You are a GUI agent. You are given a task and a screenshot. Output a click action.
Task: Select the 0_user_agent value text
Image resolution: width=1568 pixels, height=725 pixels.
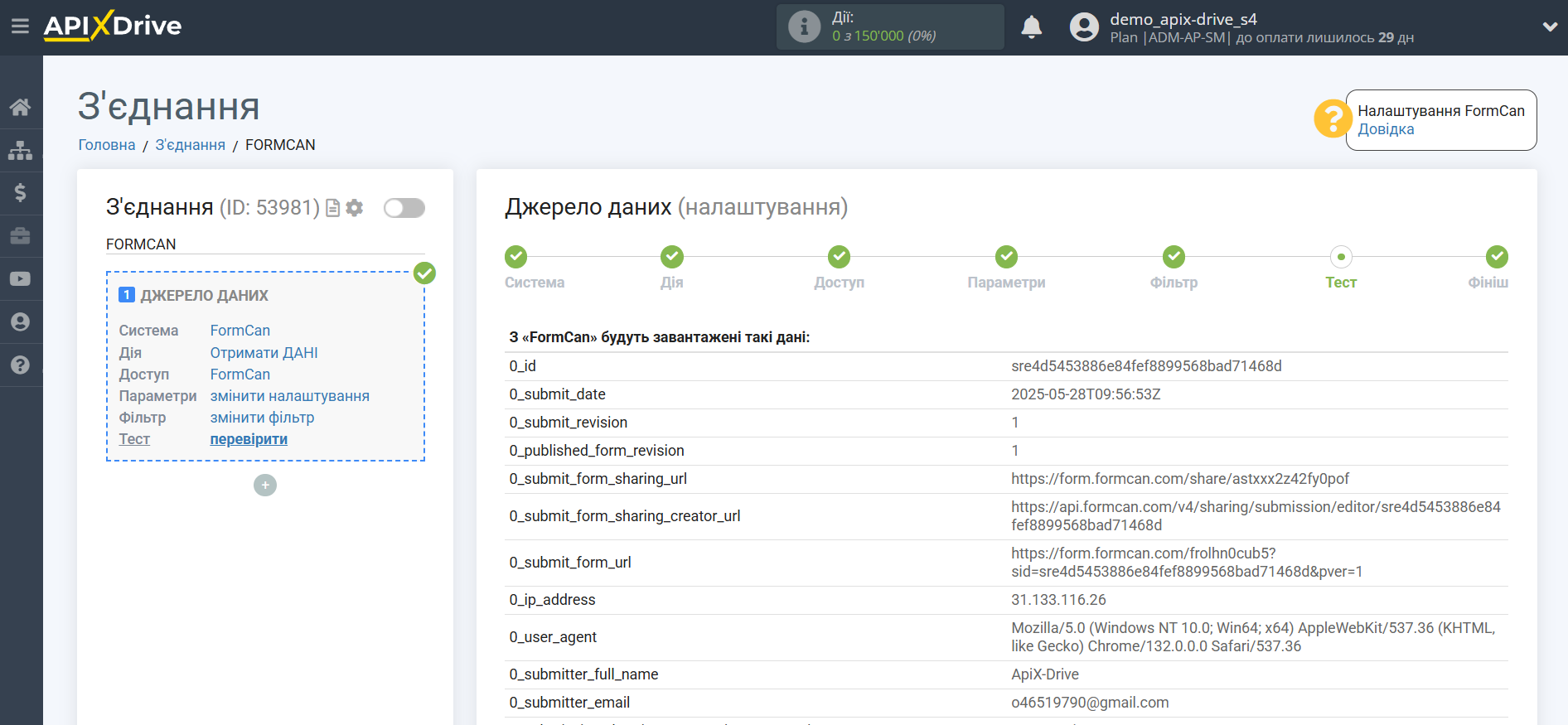[1253, 637]
